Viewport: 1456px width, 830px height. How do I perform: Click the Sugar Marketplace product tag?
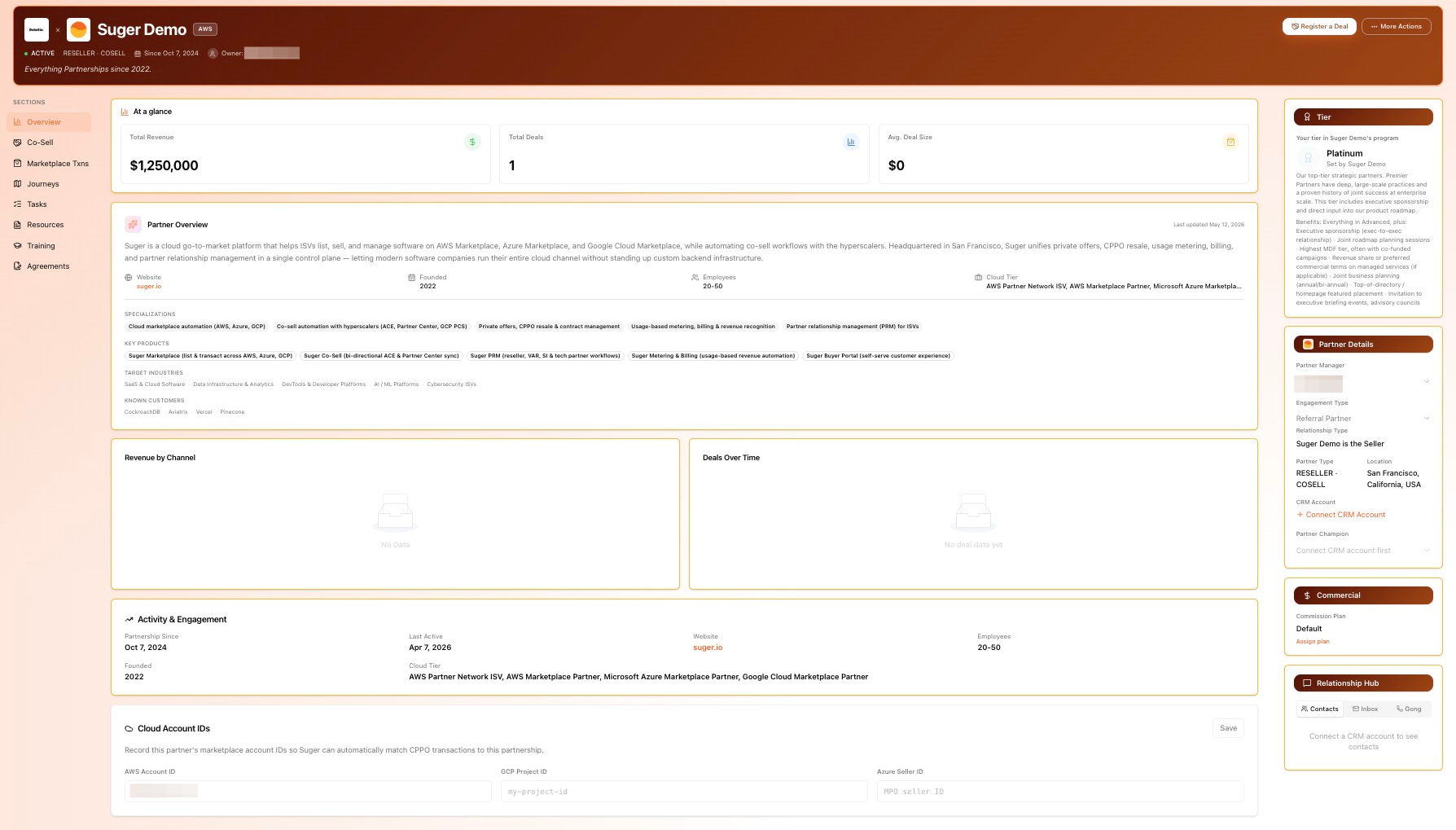[210, 356]
